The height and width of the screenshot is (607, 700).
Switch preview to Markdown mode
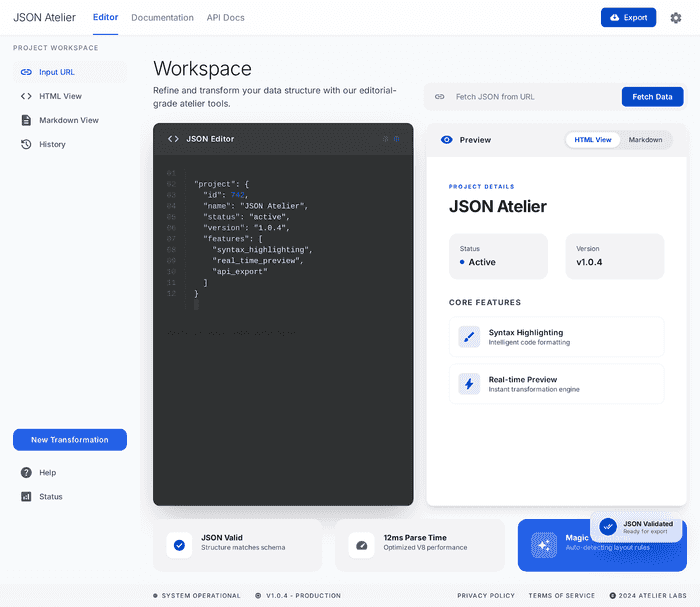click(x=645, y=140)
